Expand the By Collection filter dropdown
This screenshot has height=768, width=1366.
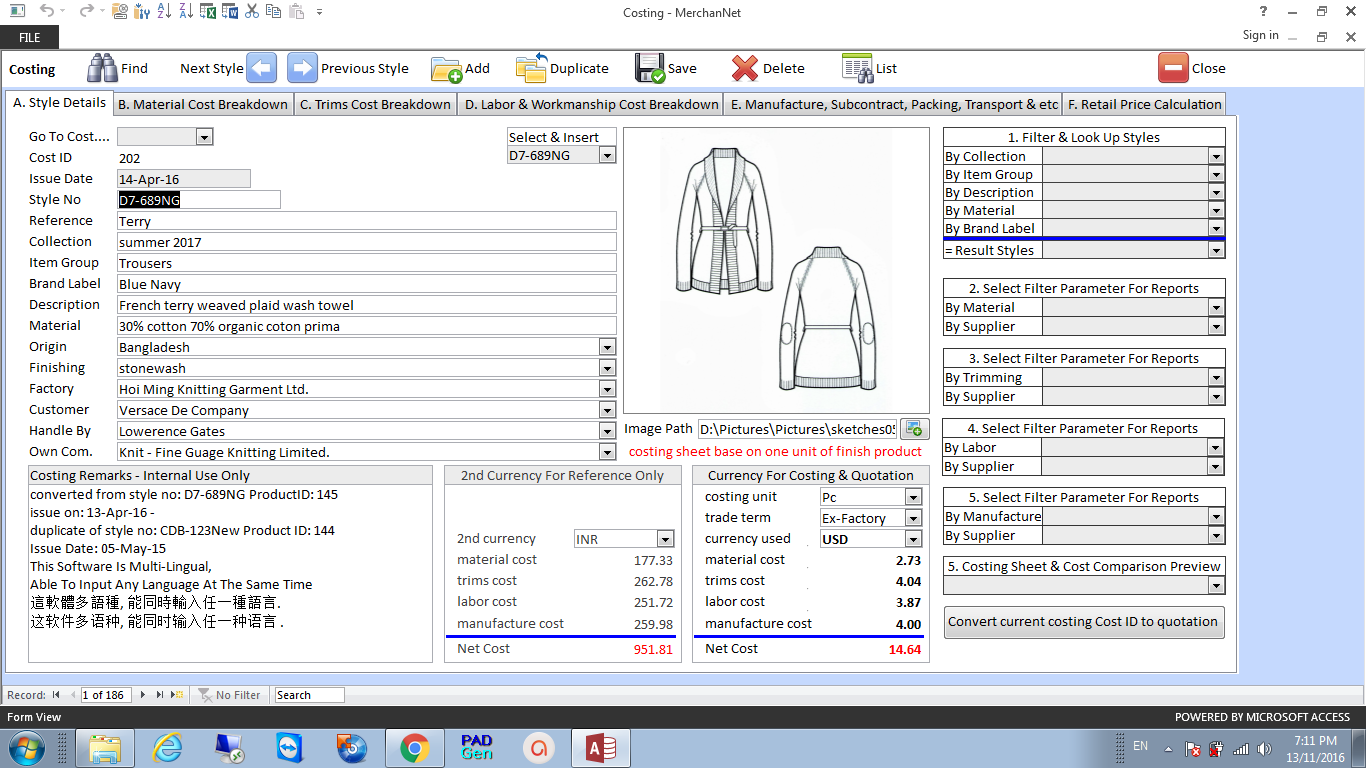pyautogui.click(x=1216, y=157)
